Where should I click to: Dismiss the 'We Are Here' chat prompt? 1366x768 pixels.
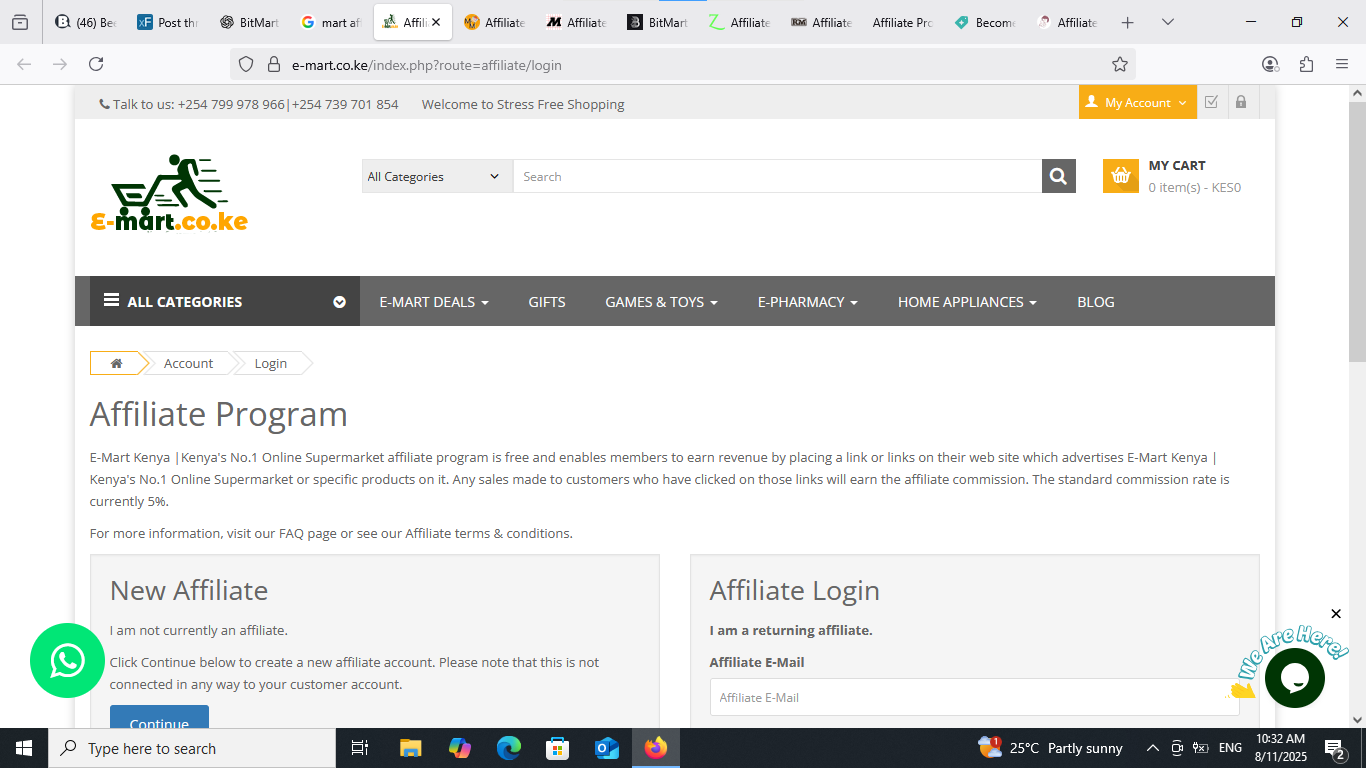point(1336,614)
